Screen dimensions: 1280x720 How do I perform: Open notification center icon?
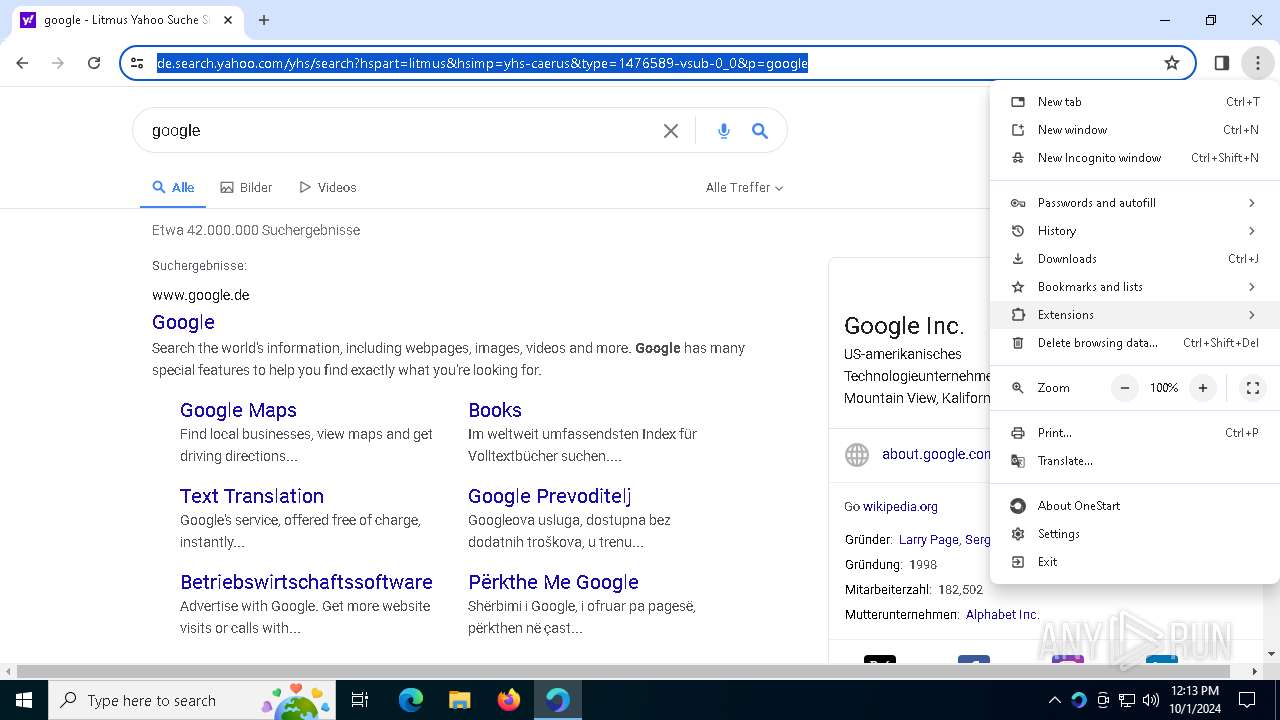(1247, 700)
